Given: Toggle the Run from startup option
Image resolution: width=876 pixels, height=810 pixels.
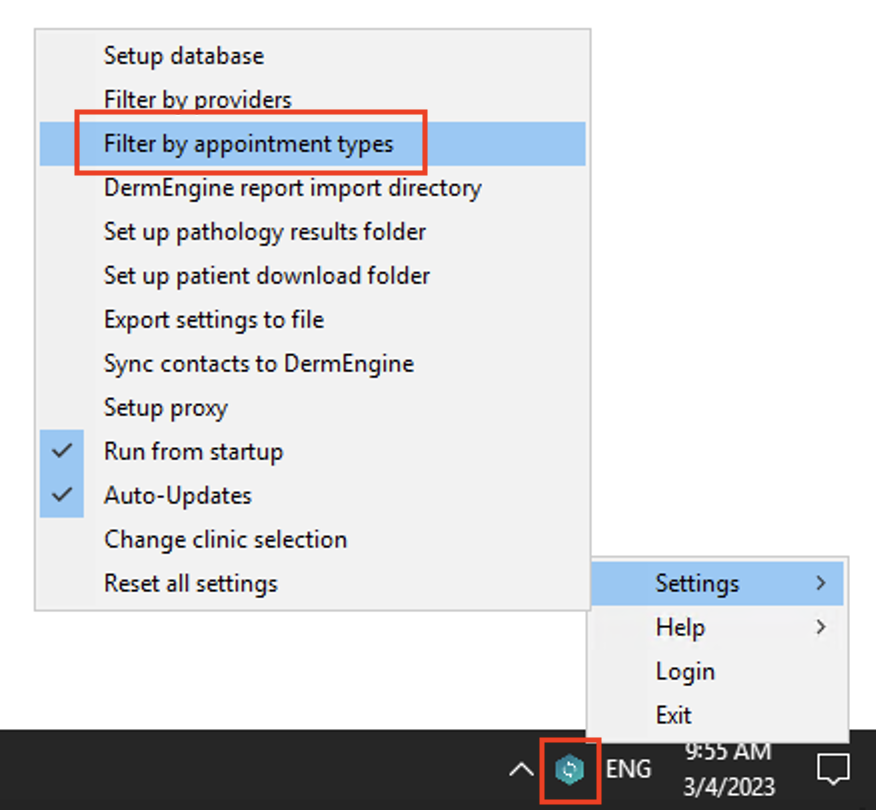Looking at the screenshot, I should [193, 451].
